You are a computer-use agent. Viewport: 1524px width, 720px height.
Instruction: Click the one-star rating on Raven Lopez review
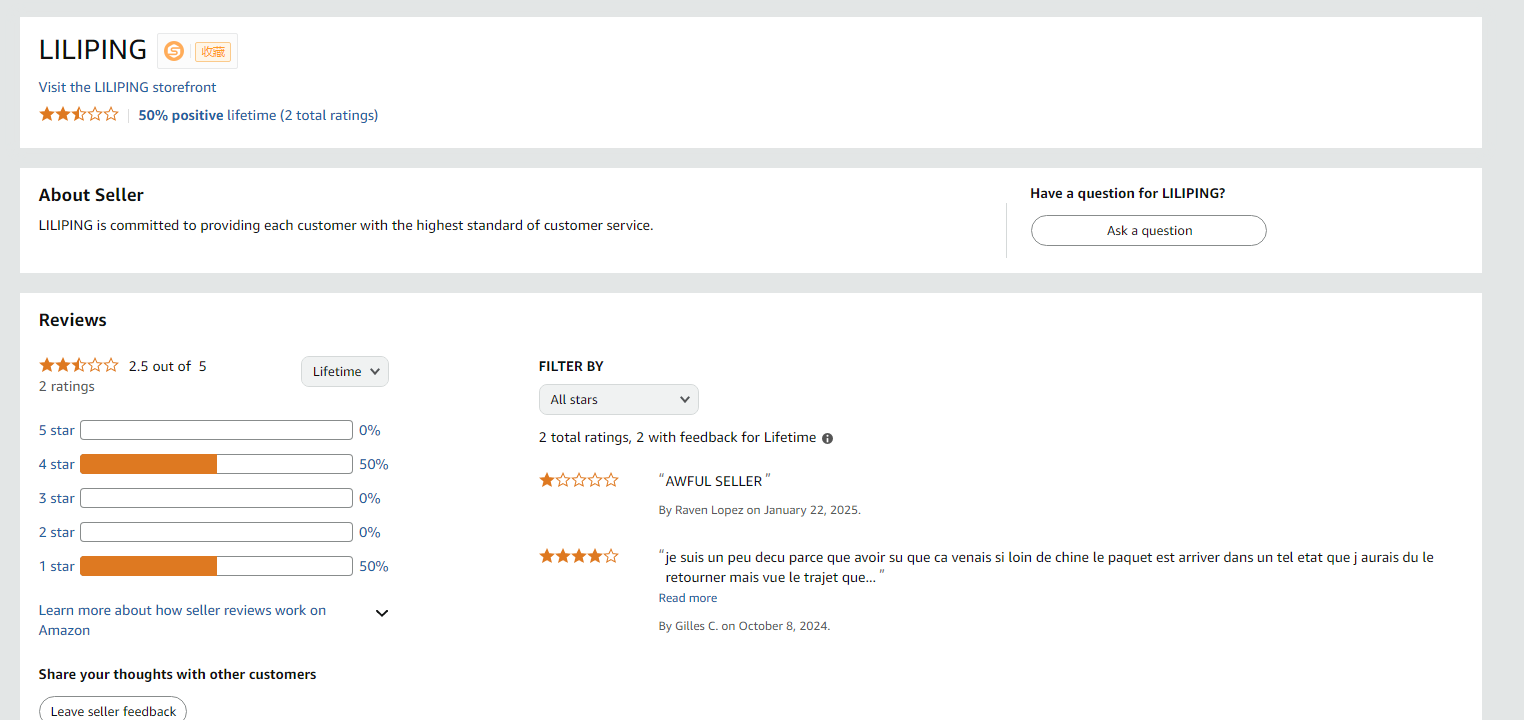(x=578, y=481)
